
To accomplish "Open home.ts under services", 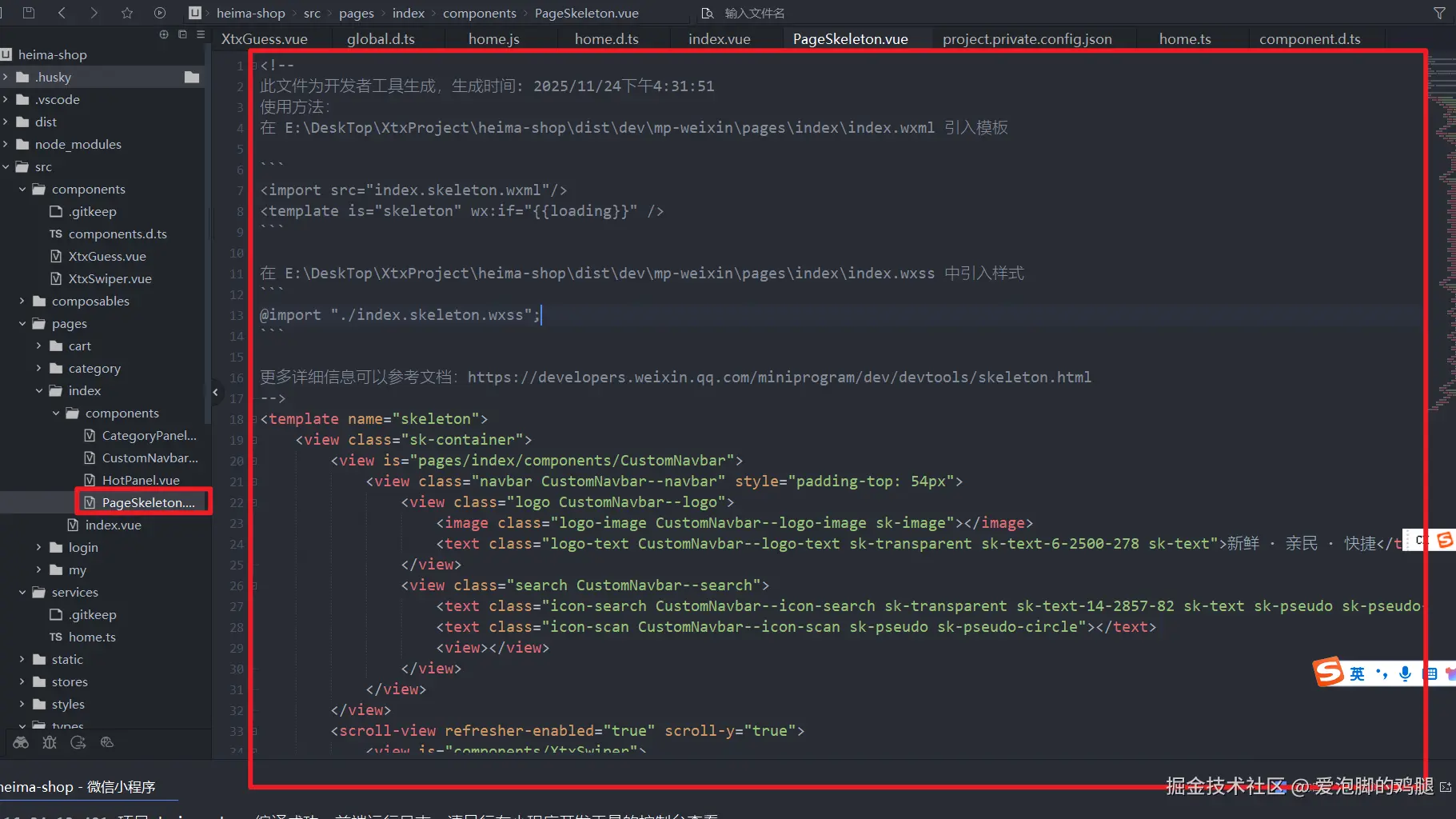I will pos(92,637).
